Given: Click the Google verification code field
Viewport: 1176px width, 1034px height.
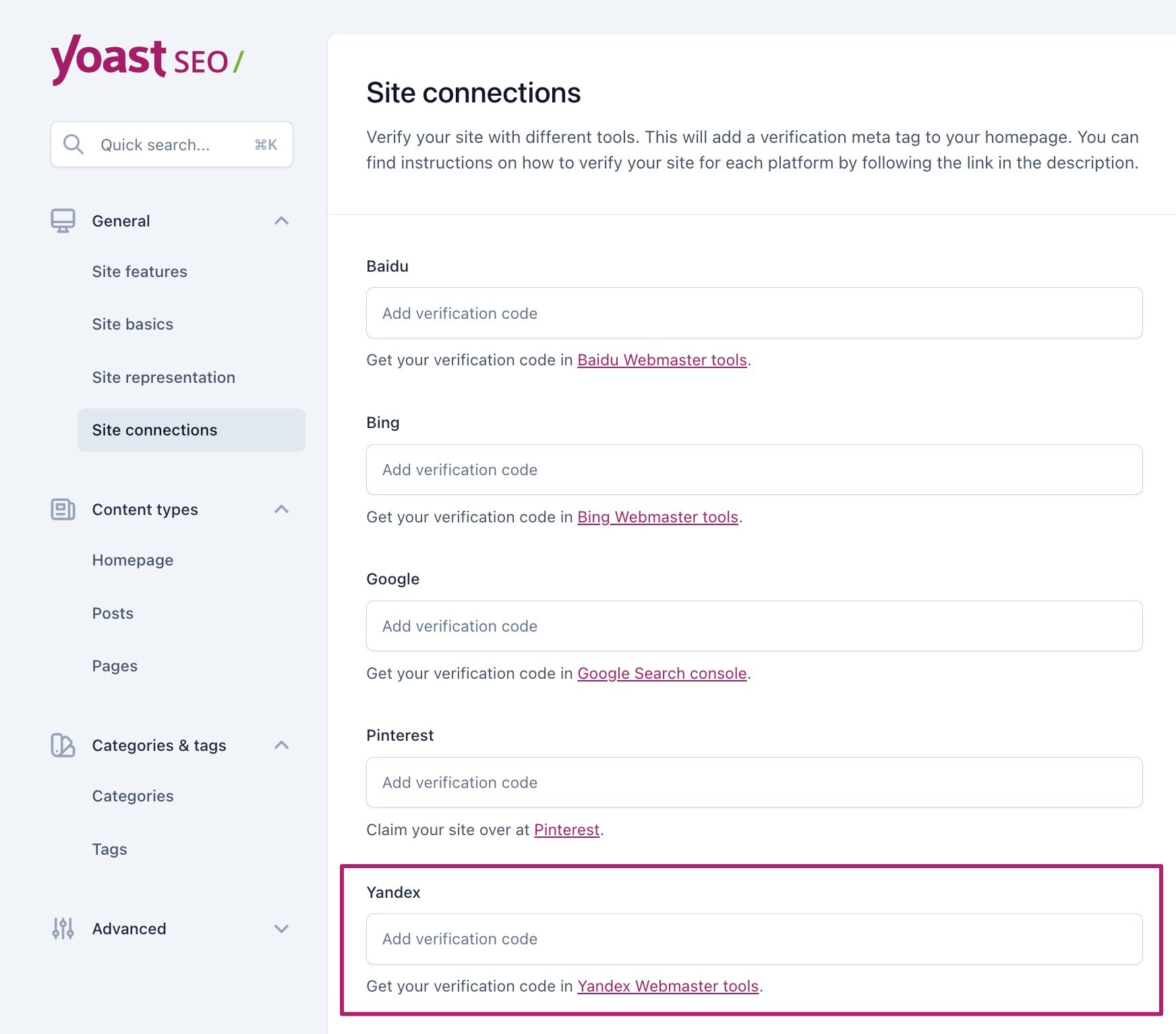Looking at the screenshot, I should [753, 626].
